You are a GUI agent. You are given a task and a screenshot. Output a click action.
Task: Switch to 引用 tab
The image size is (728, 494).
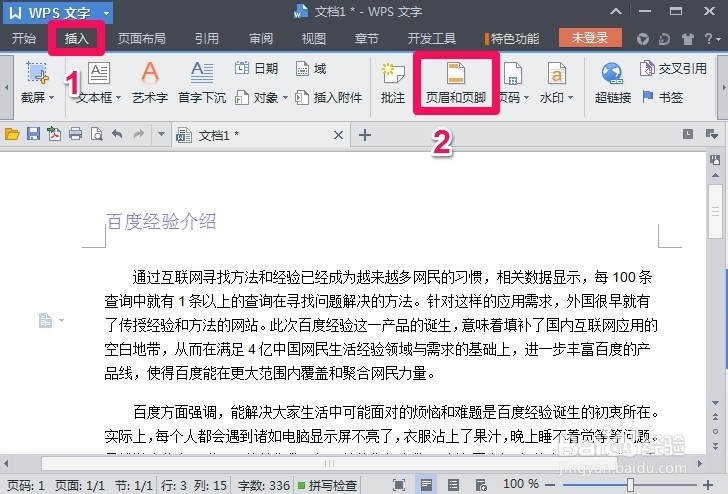point(206,38)
